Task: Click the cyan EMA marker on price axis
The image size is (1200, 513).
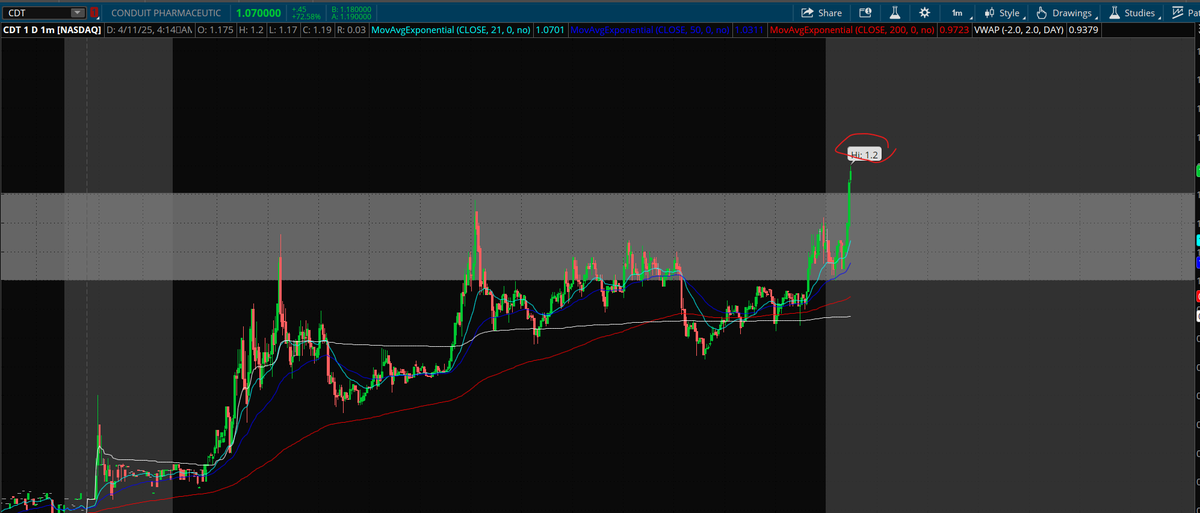Action: coord(1197,240)
